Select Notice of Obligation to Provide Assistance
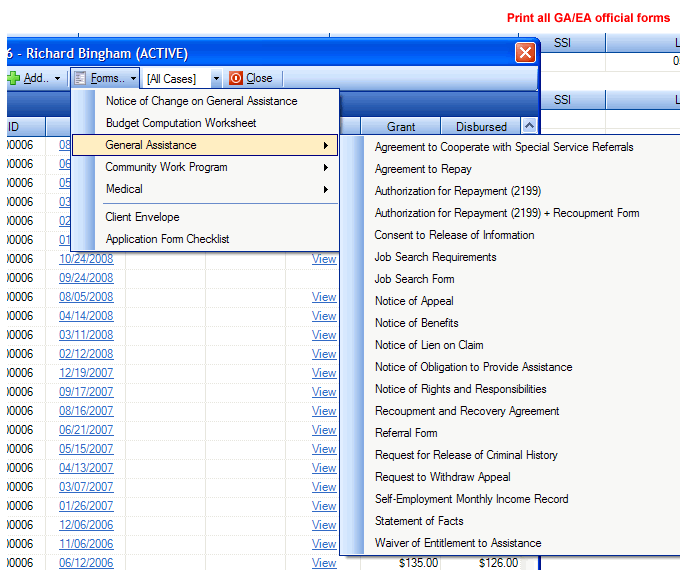Image resolution: width=680 pixels, height=570 pixels. (474, 367)
